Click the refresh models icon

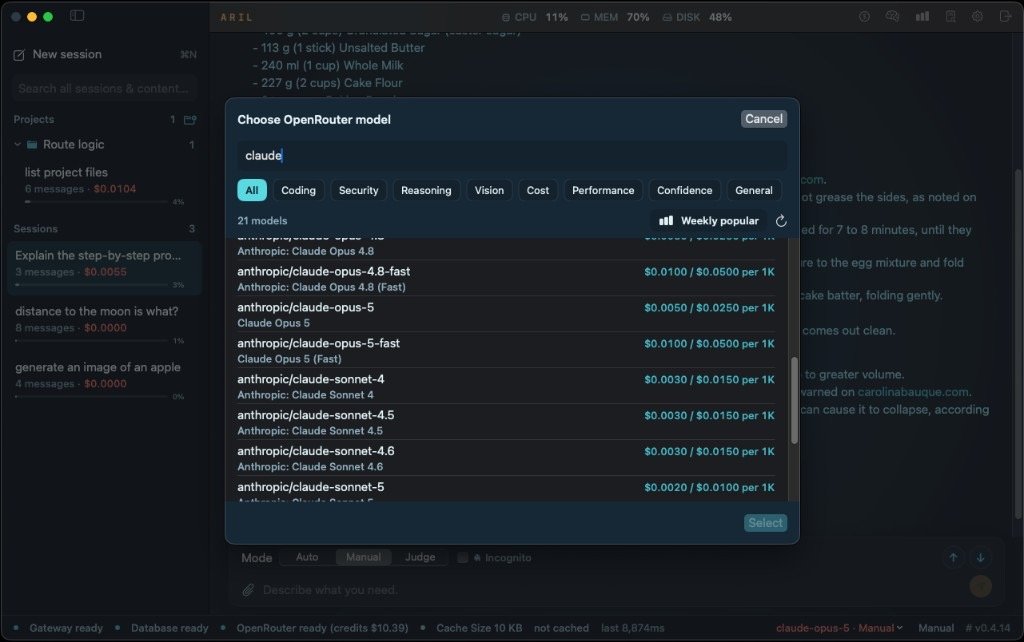780,221
